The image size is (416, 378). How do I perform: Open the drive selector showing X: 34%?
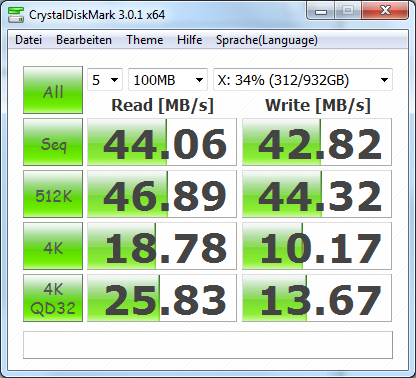pos(303,80)
